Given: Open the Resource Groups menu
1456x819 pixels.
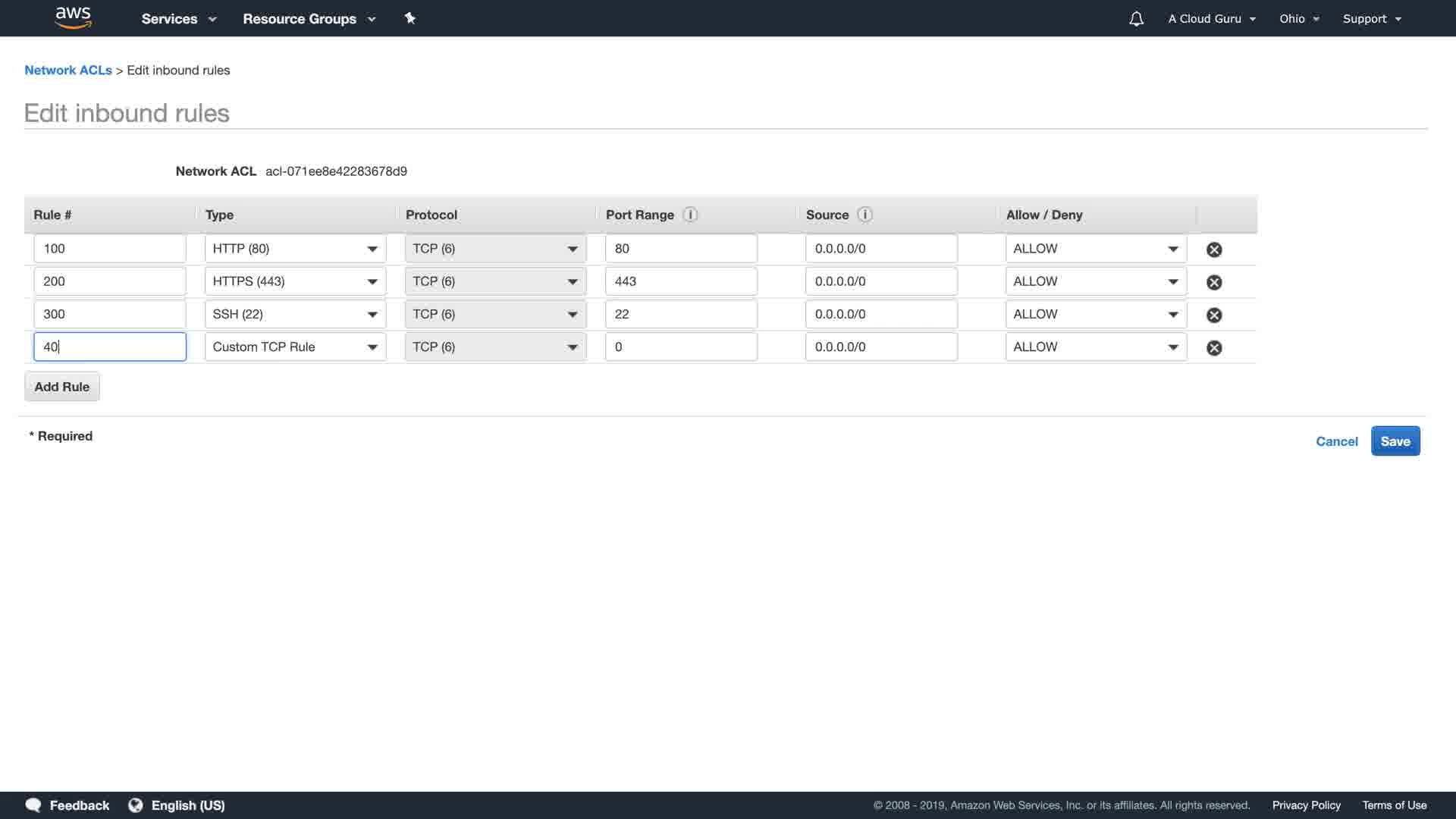Looking at the screenshot, I should click(309, 19).
